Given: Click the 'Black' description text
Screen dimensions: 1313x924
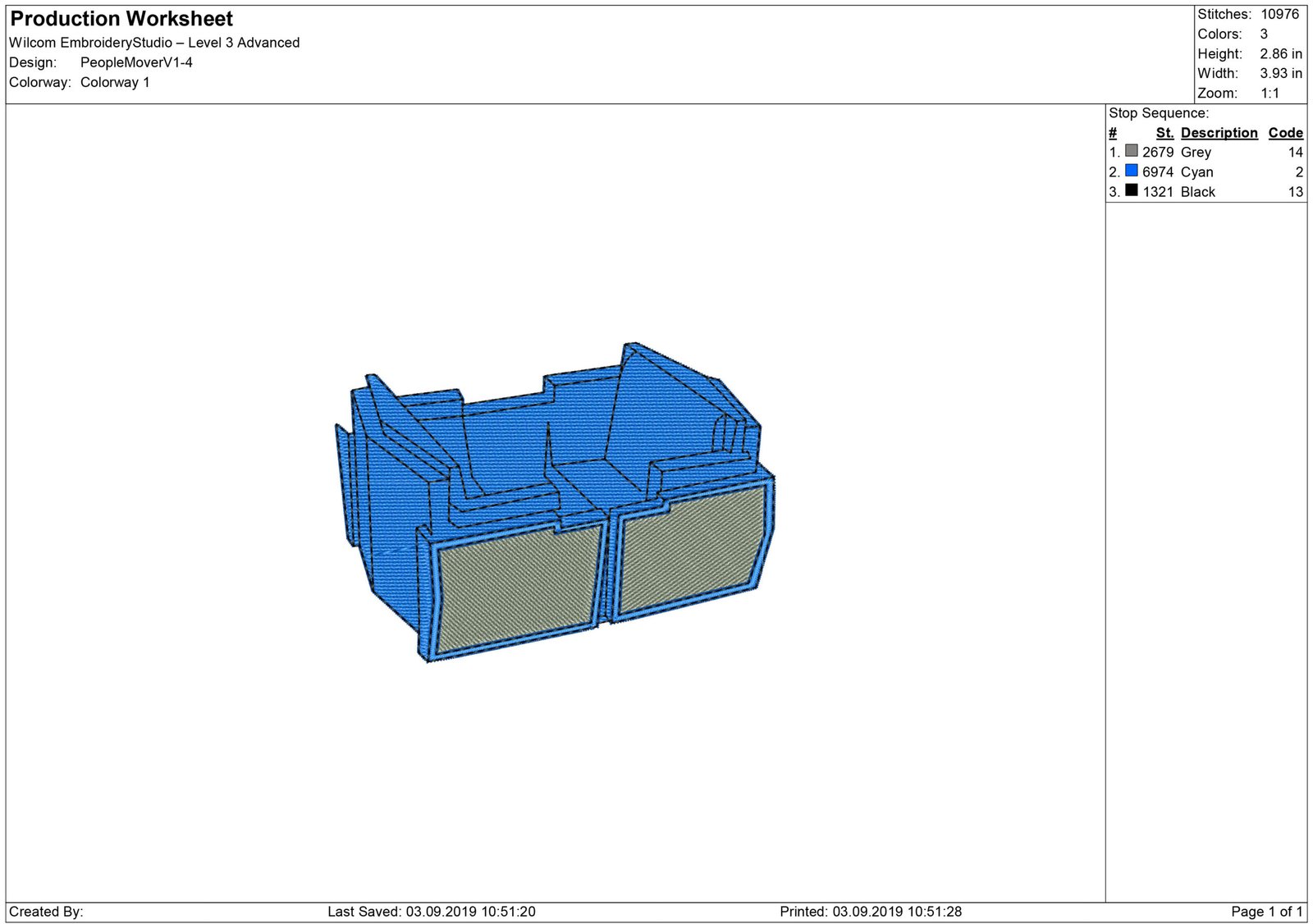Looking at the screenshot, I should pyautogui.click(x=1198, y=191).
